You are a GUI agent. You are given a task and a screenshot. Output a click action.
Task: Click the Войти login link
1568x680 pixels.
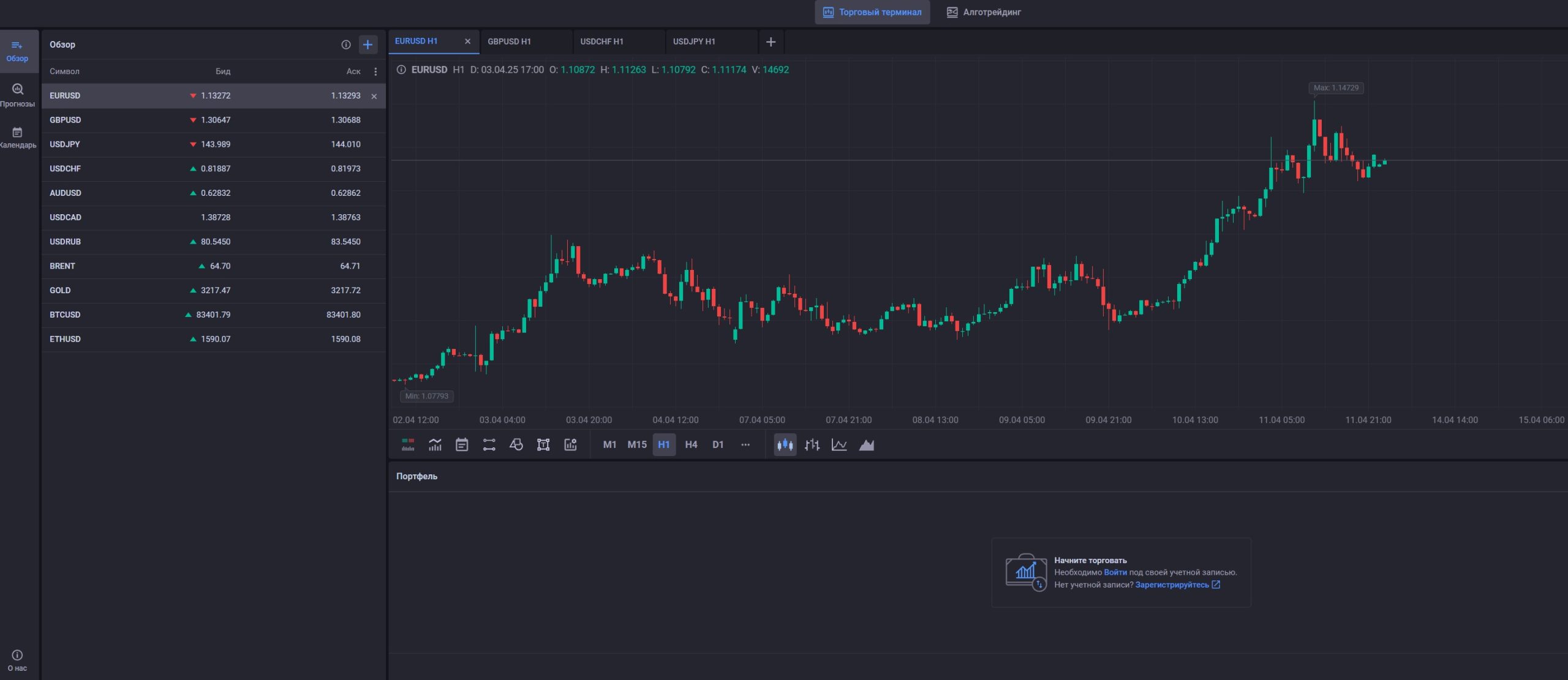click(x=1115, y=572)
